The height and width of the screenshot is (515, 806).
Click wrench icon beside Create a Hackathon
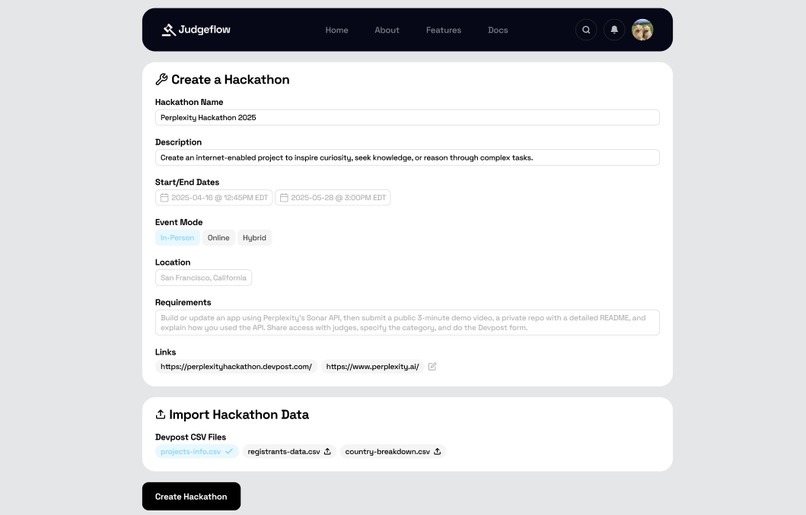coord(161,79)
